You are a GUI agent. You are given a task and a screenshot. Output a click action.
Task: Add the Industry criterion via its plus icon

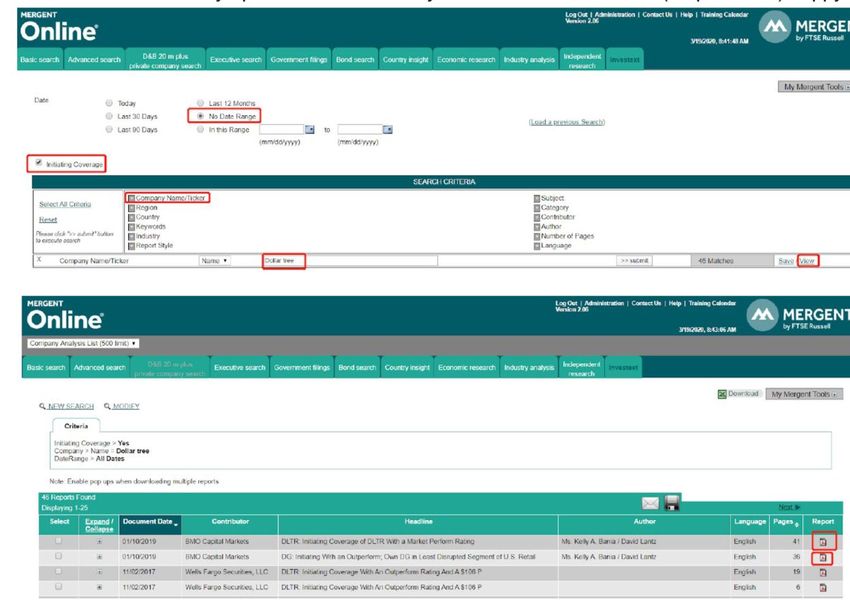131,237
